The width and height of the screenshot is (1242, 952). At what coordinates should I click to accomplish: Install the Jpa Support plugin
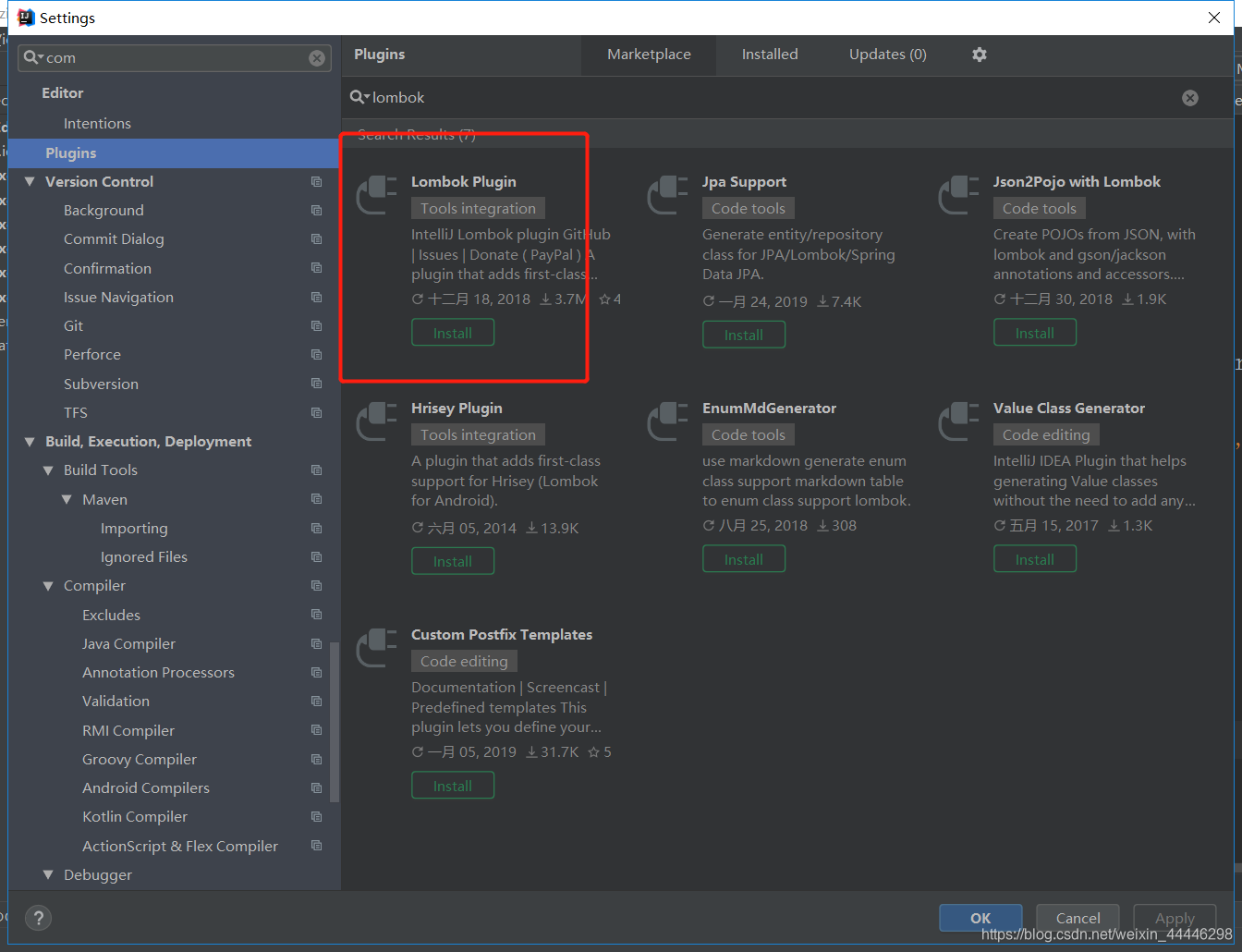coord(744,335)
